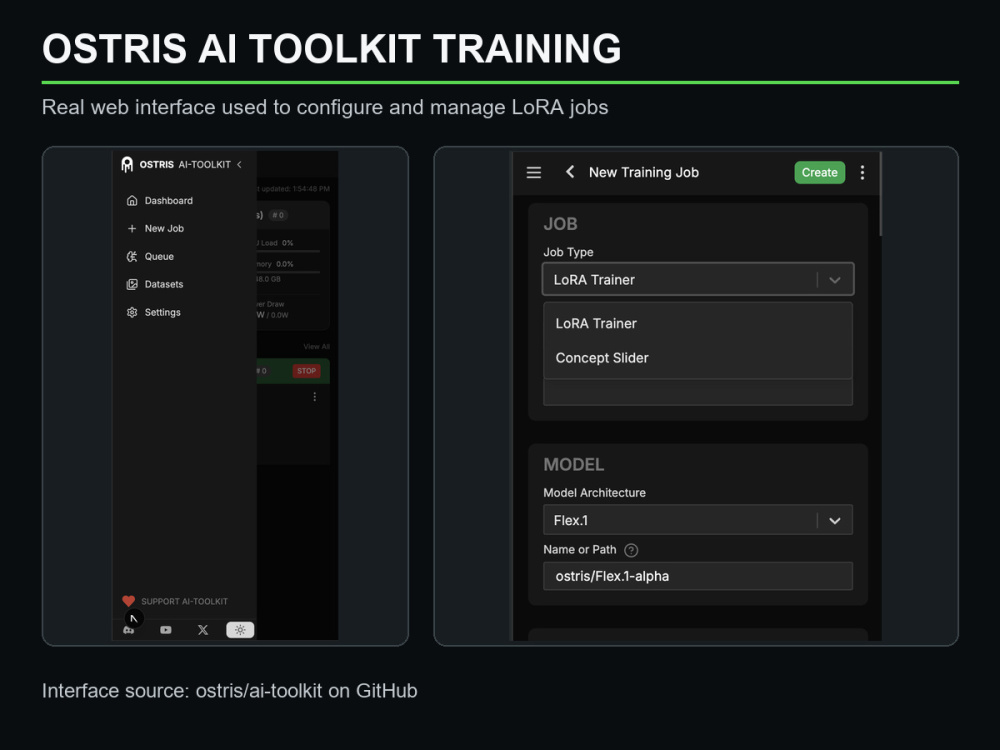Viewport: 1000px width, 750px height.
Task: Open the Job Type dropdown
Action: [x=698, y=279]
